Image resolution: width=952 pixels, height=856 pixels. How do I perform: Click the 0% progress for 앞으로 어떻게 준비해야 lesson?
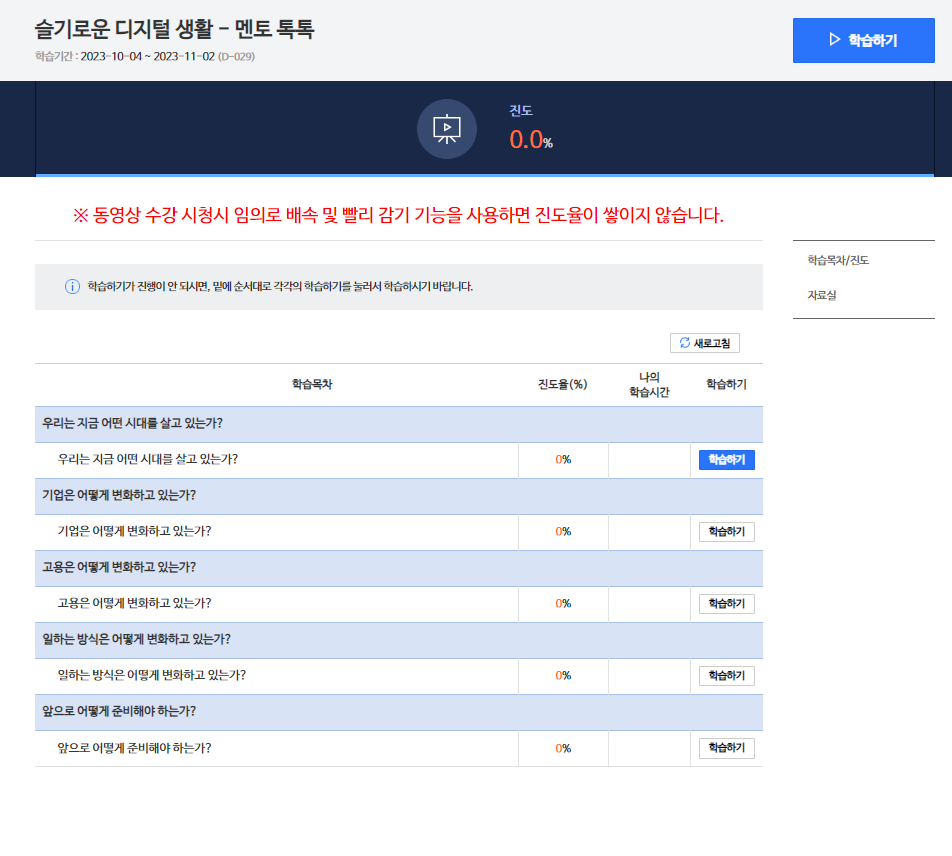[563, 749]
